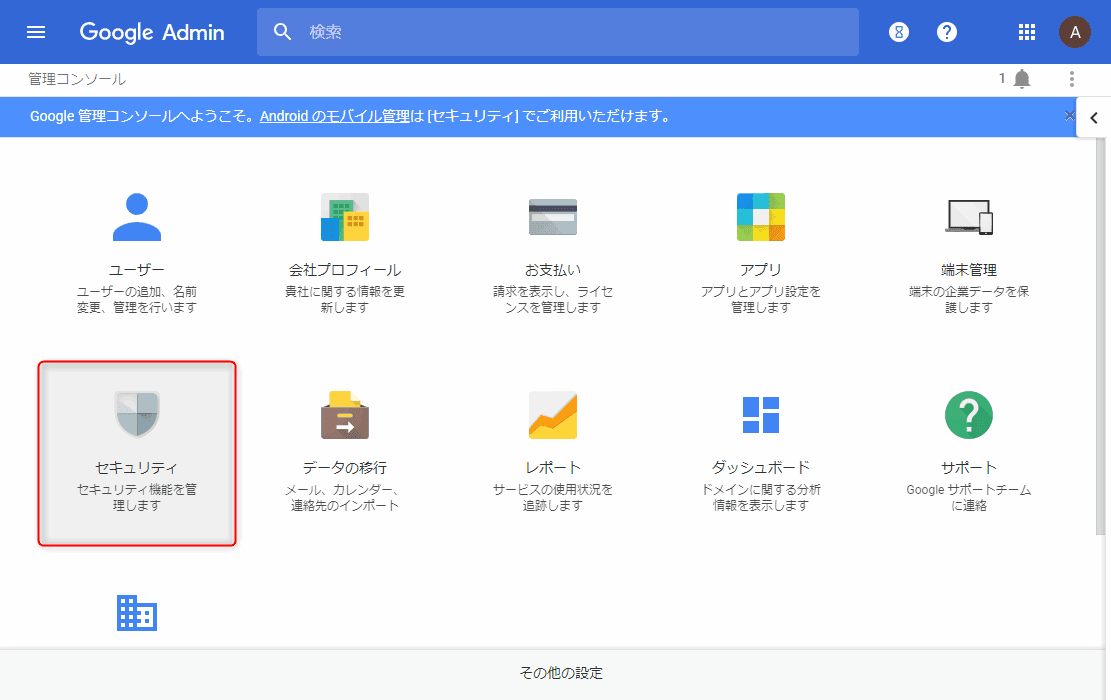Viewport: 1111px width, 700px height.
Task: Collapse the side panel chevron
Action: [1094, 118]
